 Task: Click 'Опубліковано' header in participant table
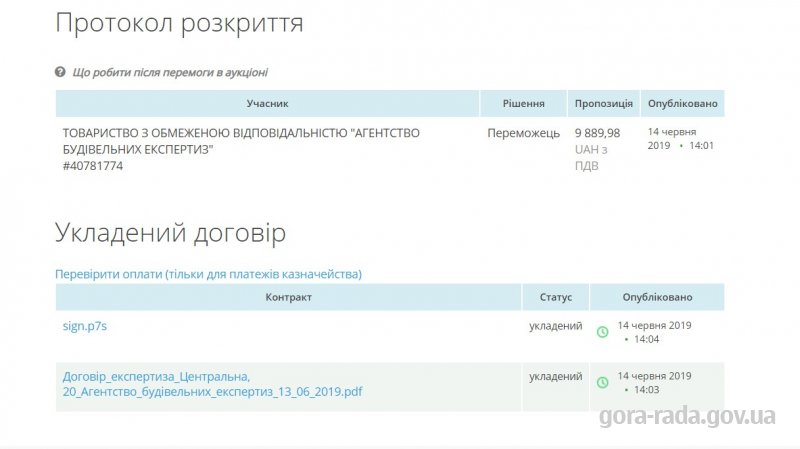683,104
